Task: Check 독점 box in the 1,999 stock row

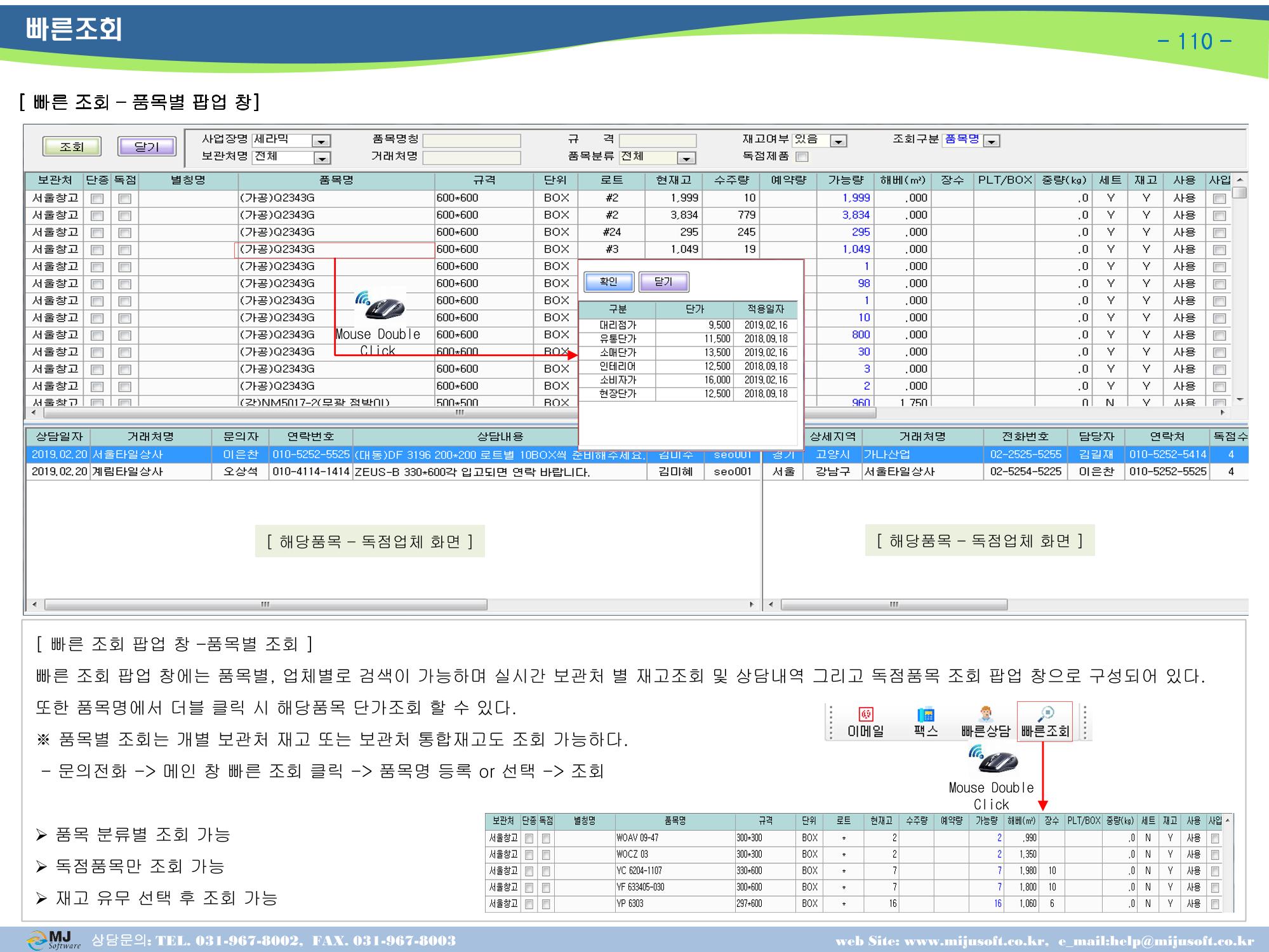Action: [x=125, y=199]
